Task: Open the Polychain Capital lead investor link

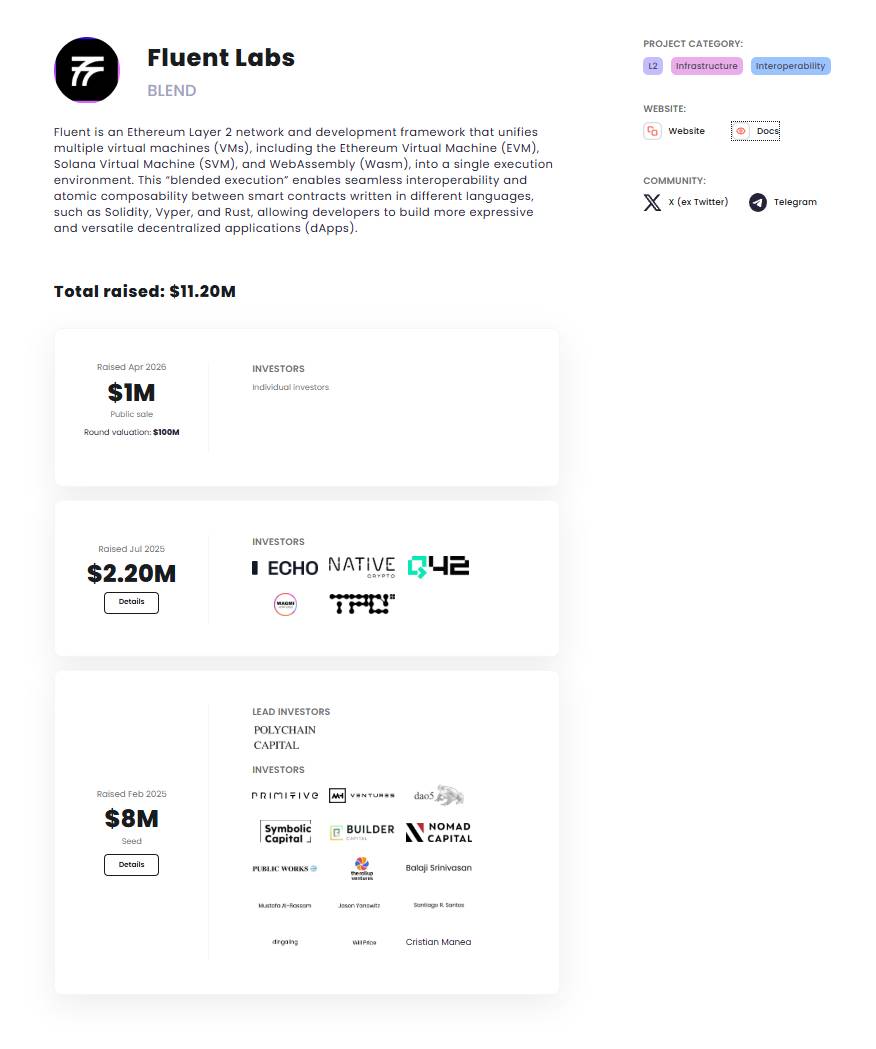Action: [x=284, y=737]
